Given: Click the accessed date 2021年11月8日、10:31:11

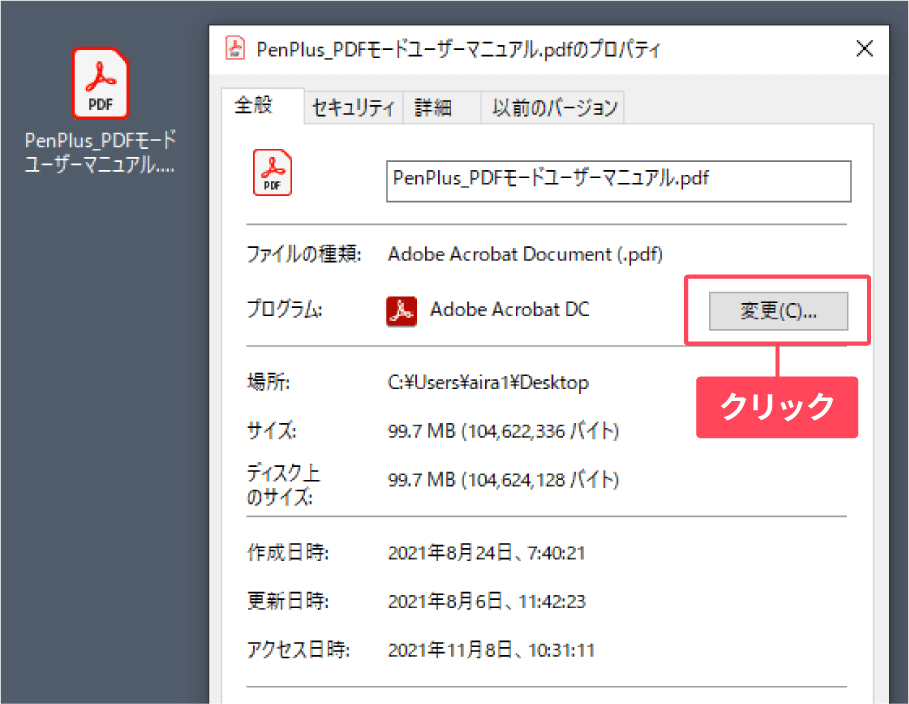Looking at the screenshot, I should pyautogui.click(x=491, y=650).
